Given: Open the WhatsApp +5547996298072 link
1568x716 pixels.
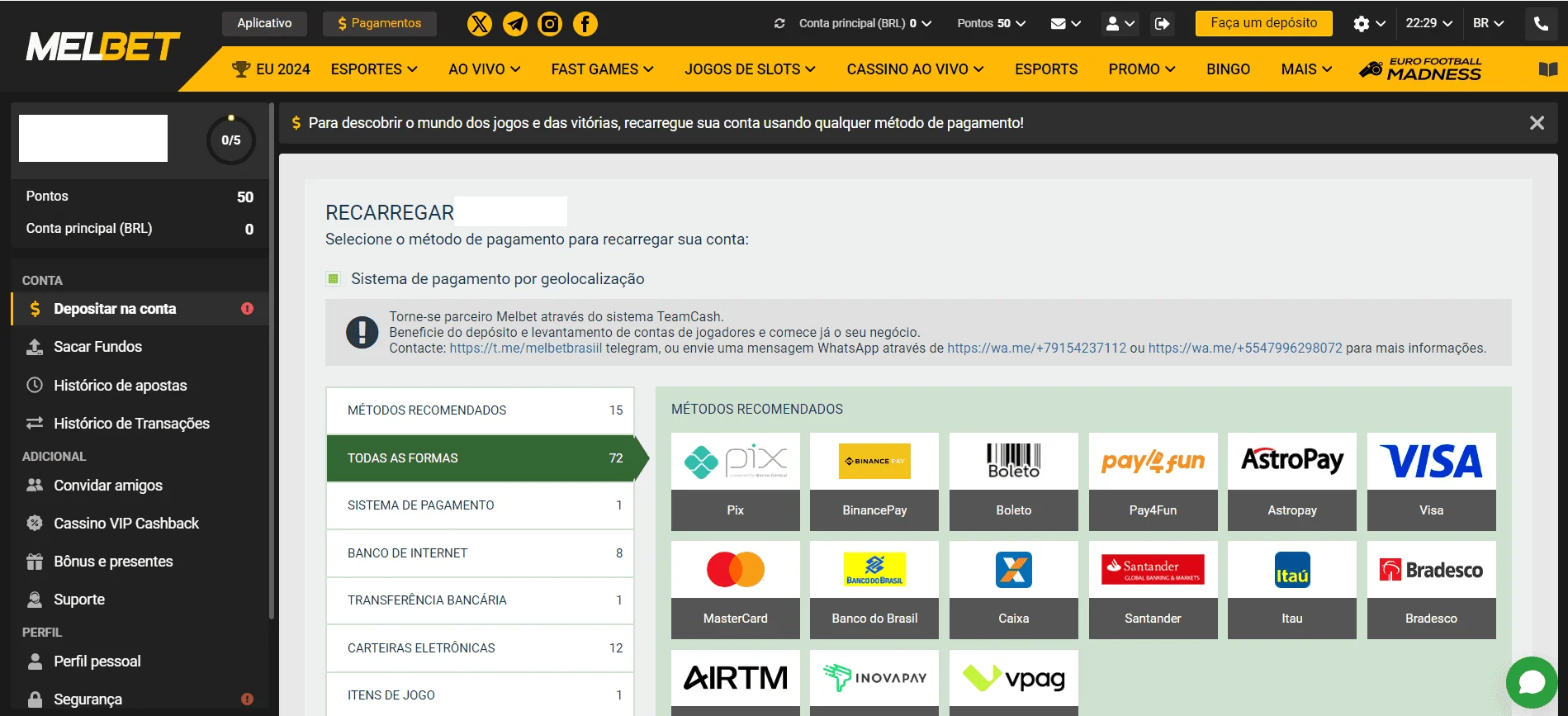Looking at the screenshot, I should click(x=1245, y=349).
